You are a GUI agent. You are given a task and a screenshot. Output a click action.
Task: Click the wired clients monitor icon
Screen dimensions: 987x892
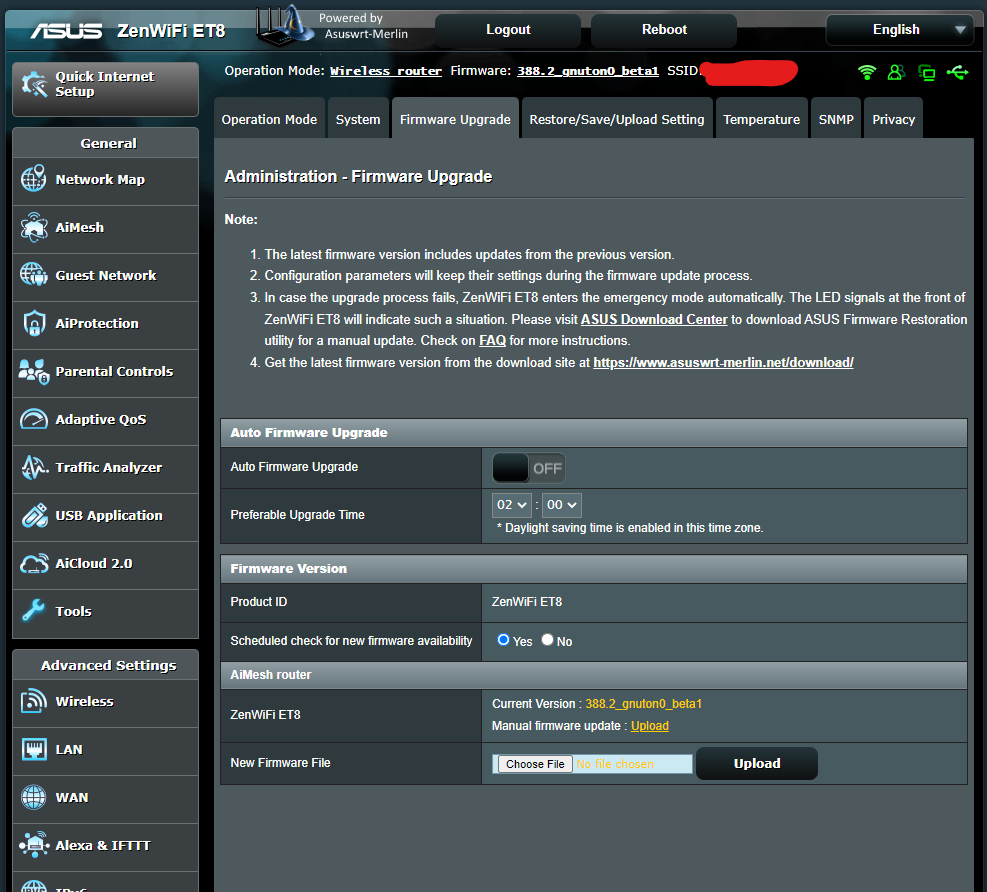[x=927, y=72]
